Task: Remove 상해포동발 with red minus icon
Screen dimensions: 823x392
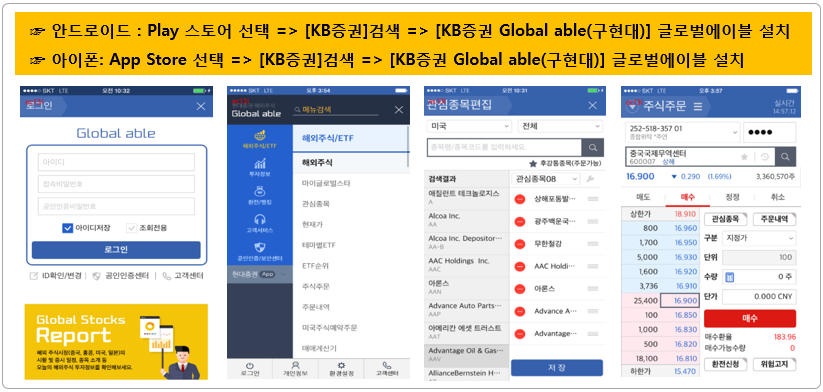Action: pos(520,199)
